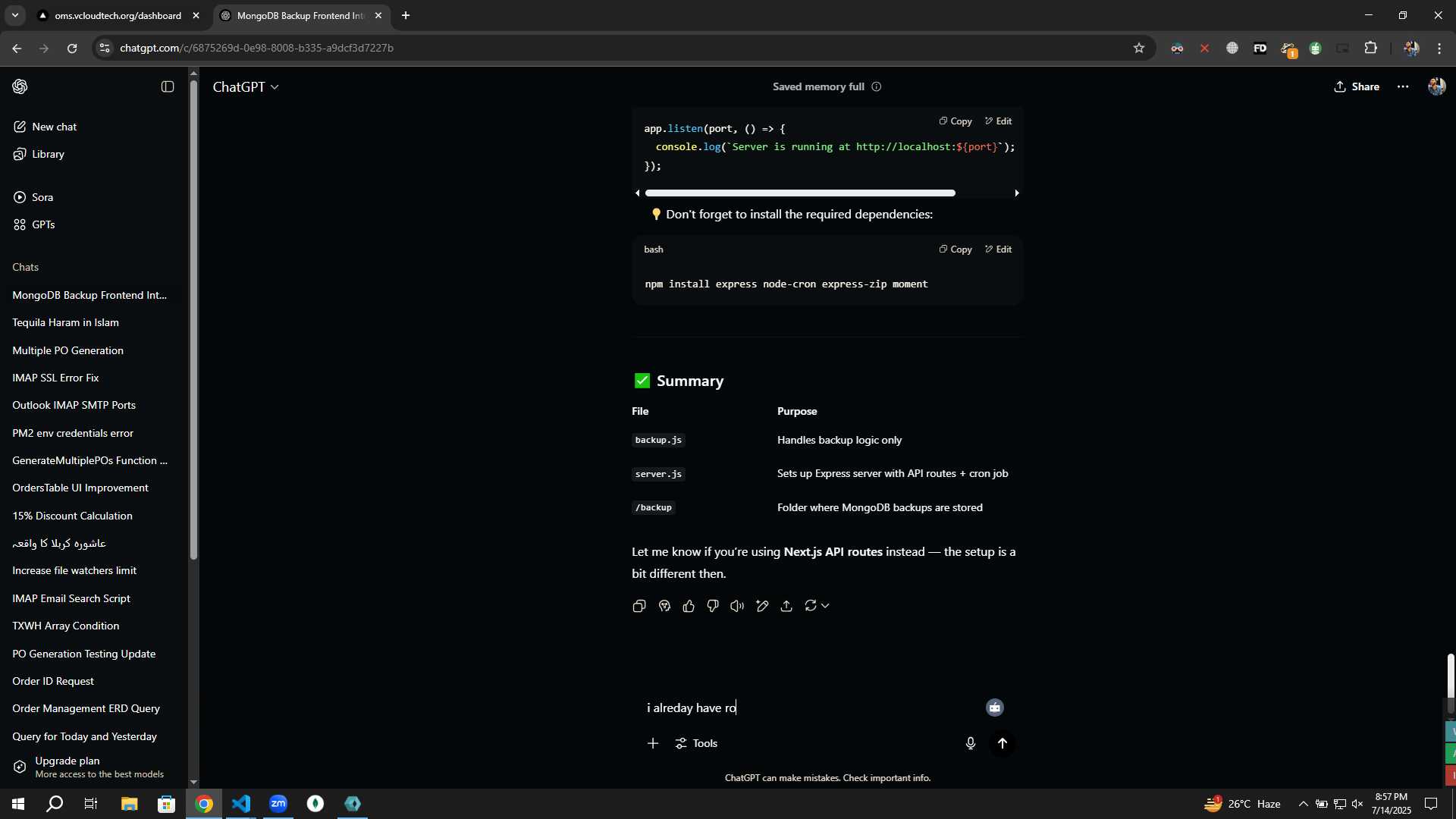1456x819 pixels.
Task: Click the sidebar scrollbar
Action: pyautogui.click(x=193, y=318)
